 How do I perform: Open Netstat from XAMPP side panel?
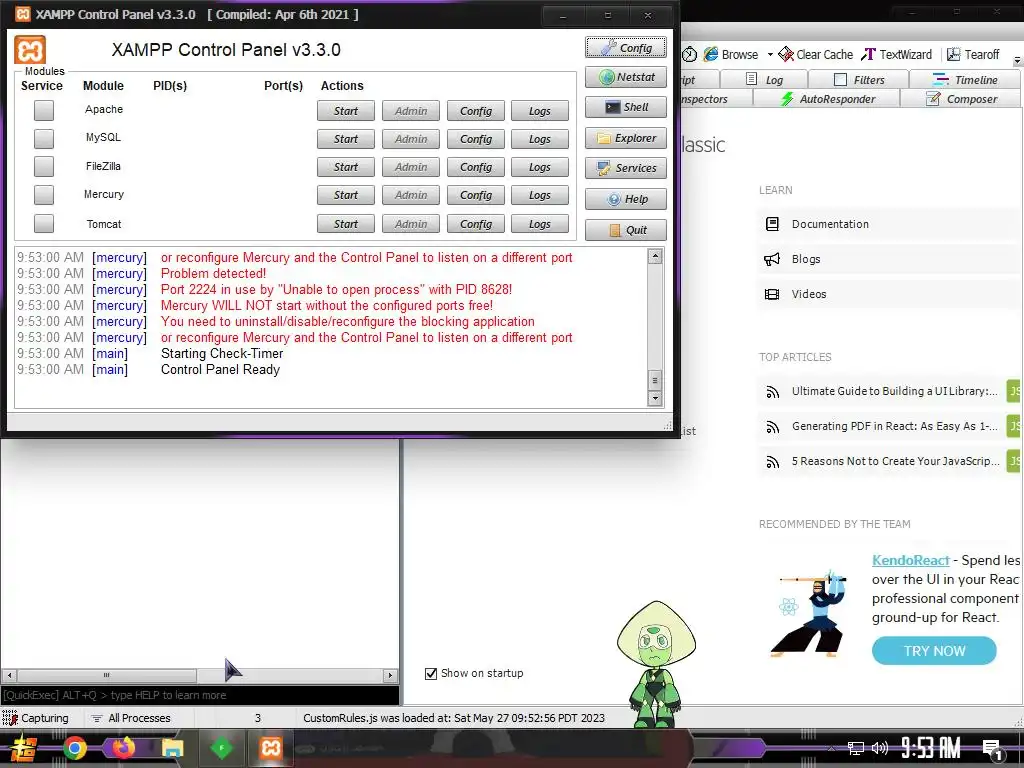pos(626,77)
